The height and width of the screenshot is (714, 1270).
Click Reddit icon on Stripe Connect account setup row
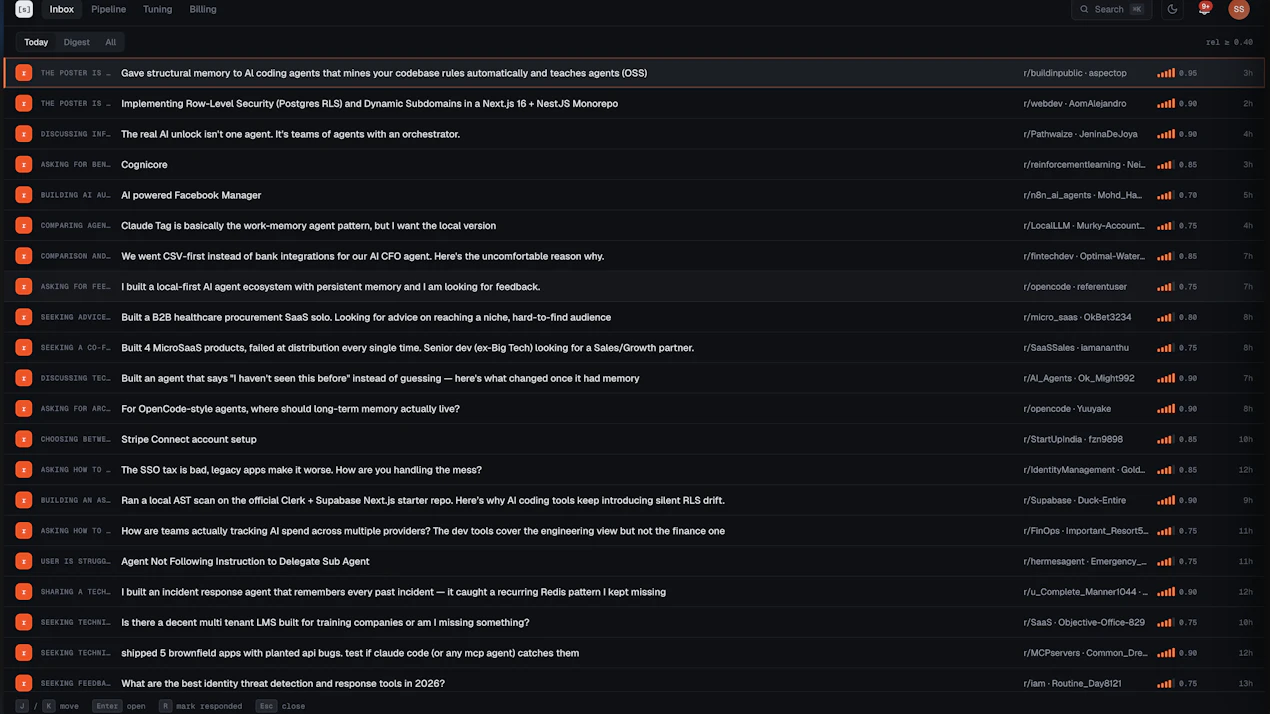pos(24,439)
